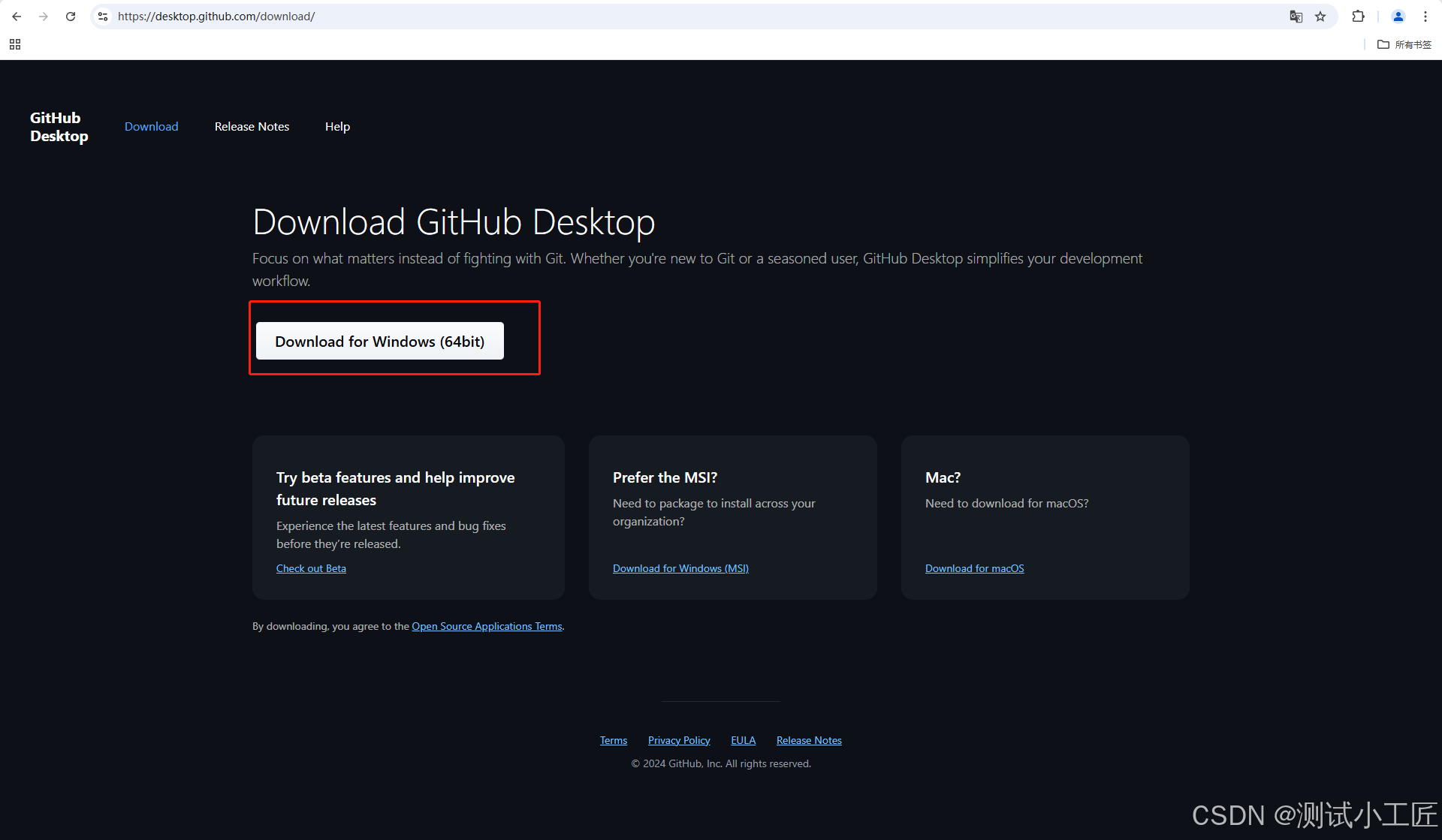The image size is (1442, 840).
Task: Click Download for macOS link
Action: (974, 568)
